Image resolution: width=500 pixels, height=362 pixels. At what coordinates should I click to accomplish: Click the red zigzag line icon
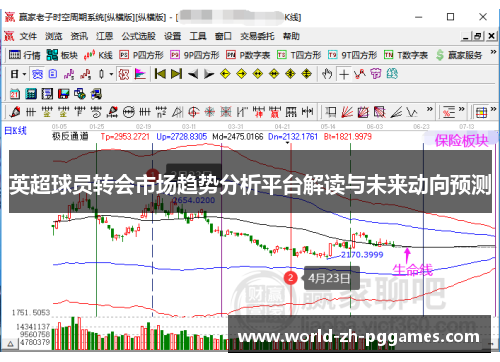pos(360,74)
